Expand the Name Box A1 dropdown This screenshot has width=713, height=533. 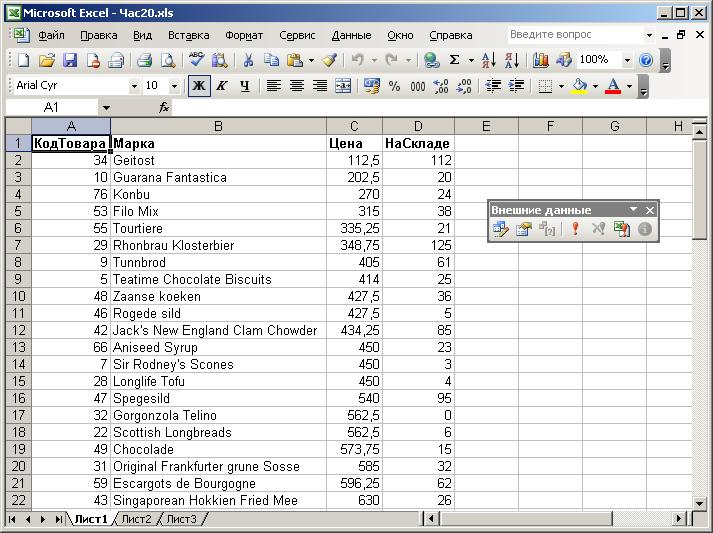coord(106,108)
